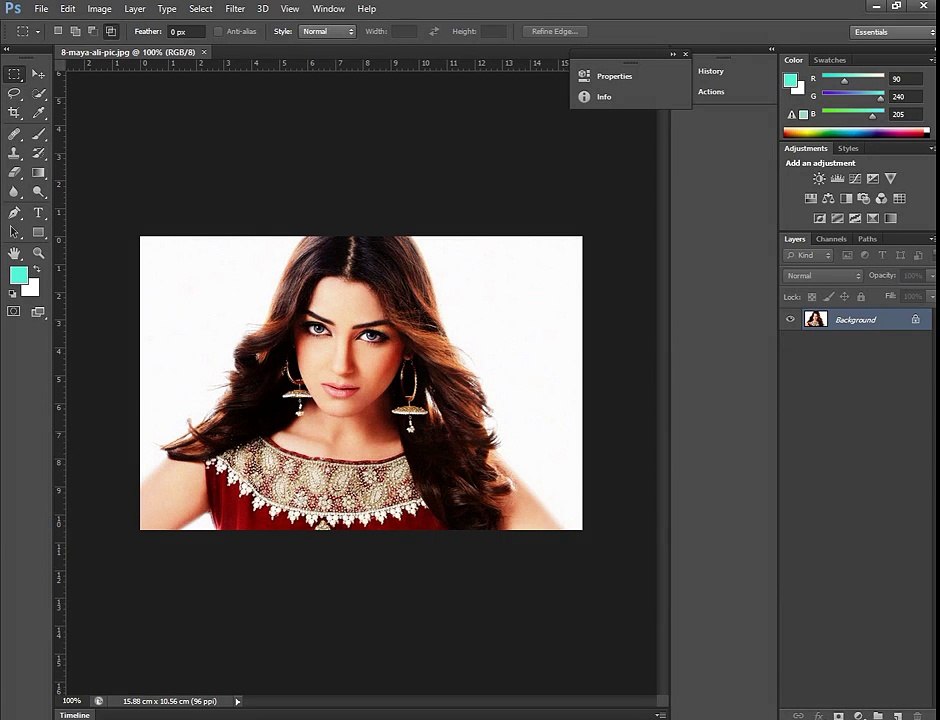Select the Move tool
Viewport: 940px width, 720px height.
coord(38,74)
